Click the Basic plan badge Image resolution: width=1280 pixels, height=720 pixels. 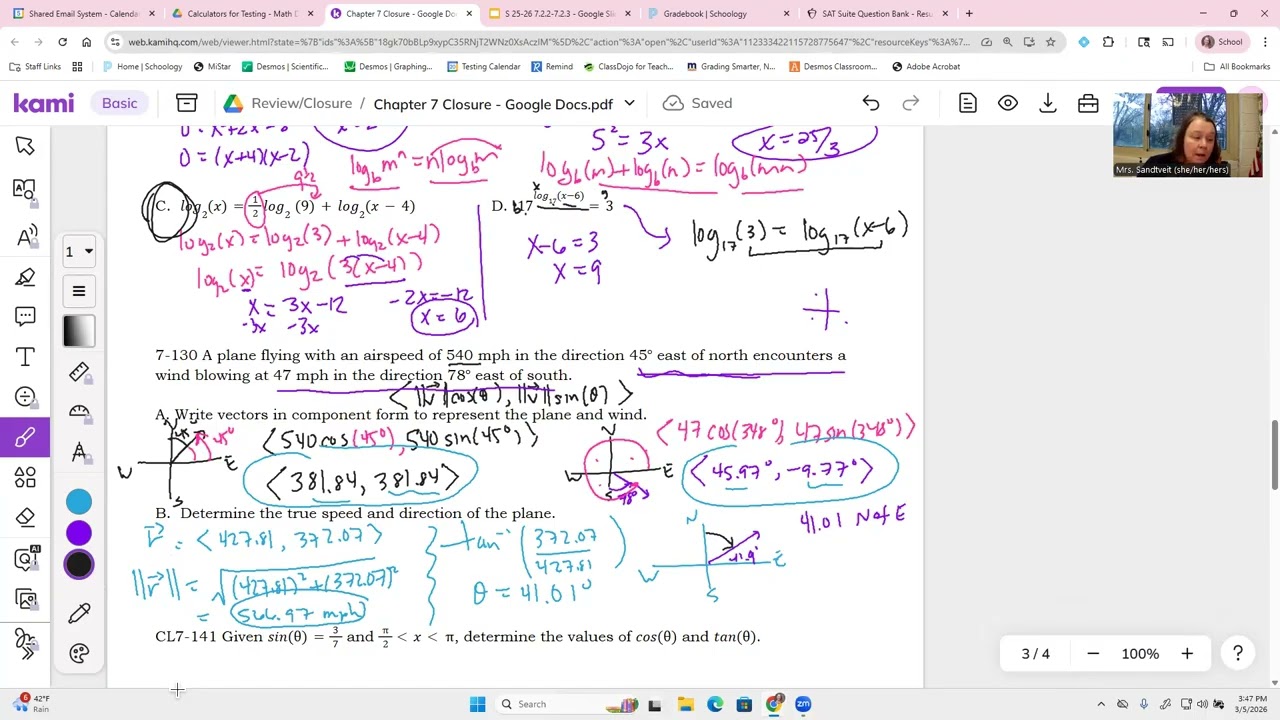click(x=119, y=103)
